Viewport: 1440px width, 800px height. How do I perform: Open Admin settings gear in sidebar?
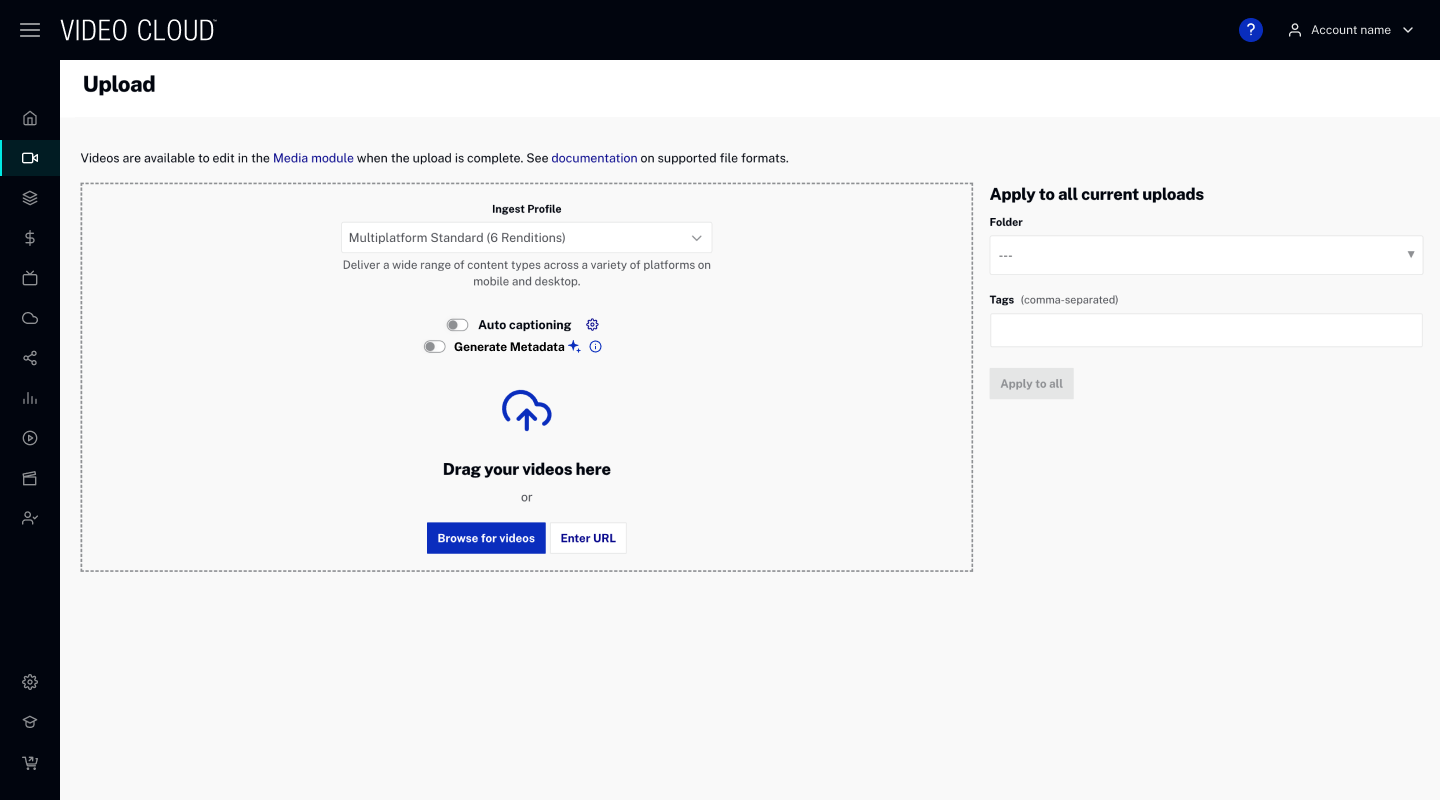point(30,682)
